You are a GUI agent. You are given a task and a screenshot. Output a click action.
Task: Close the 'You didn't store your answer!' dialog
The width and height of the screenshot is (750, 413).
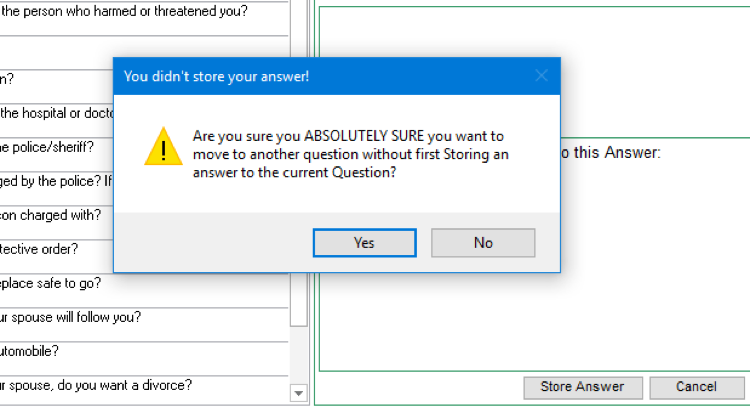pos(541,75)
